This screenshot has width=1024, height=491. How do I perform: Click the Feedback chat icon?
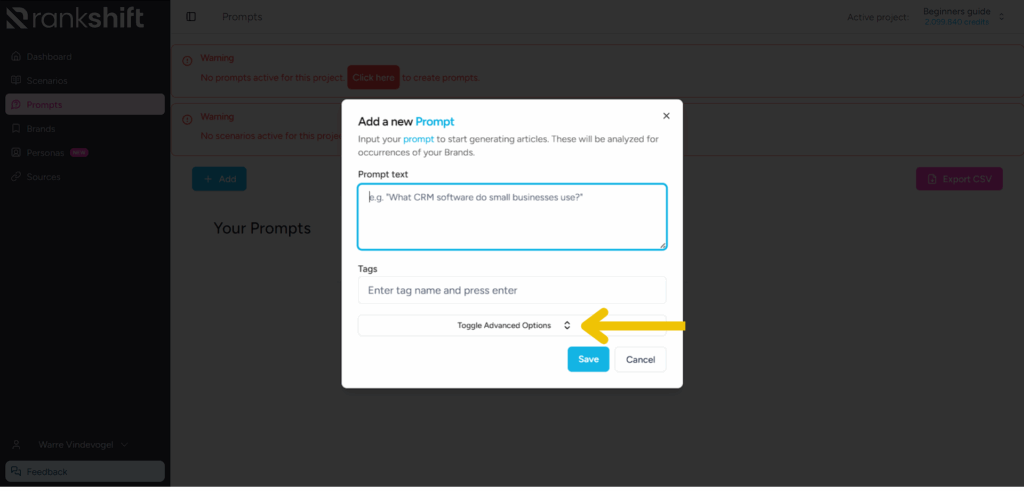click(16, 471)
